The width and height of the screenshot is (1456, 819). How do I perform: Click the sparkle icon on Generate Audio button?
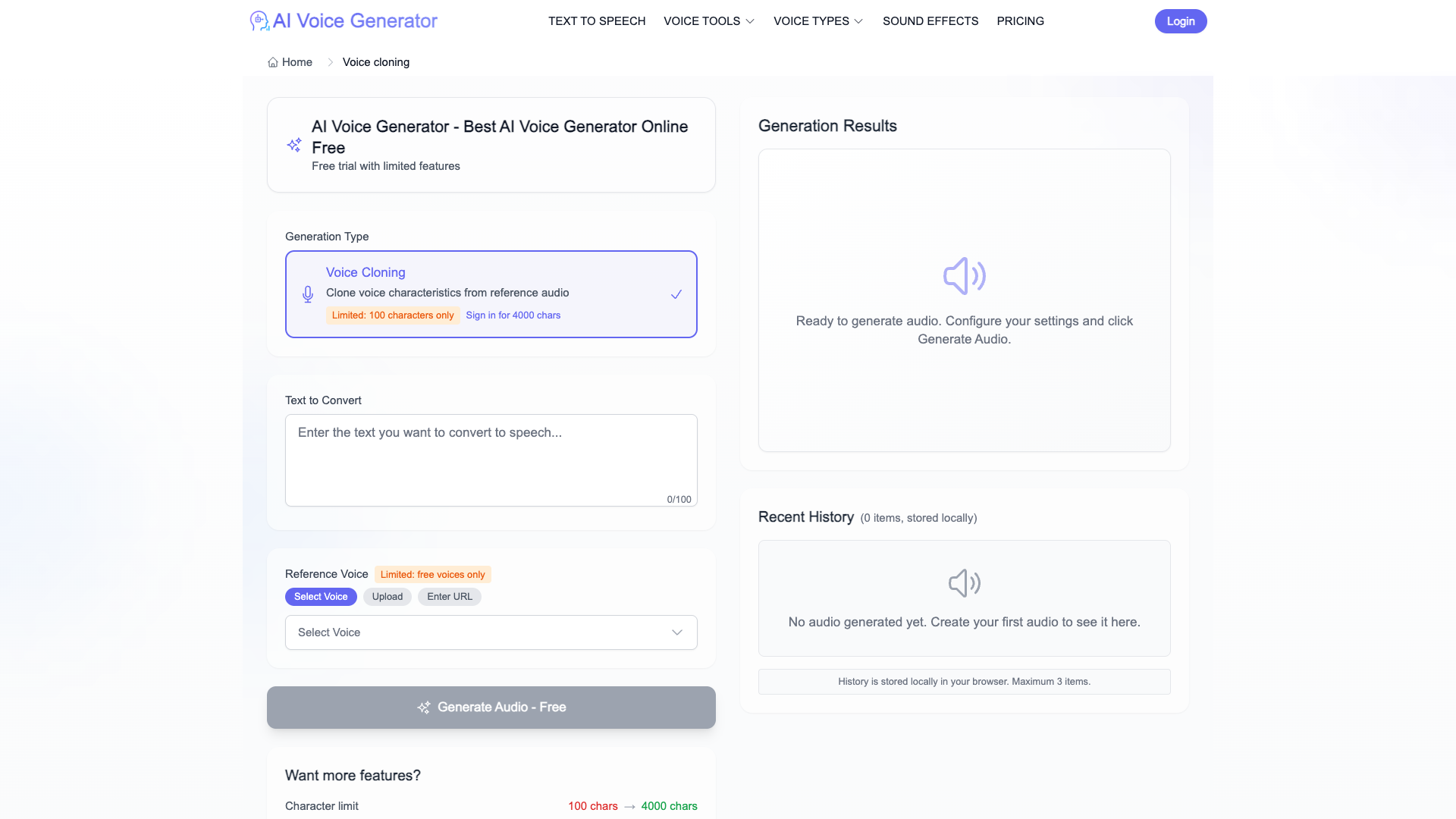tap(424, 708)
